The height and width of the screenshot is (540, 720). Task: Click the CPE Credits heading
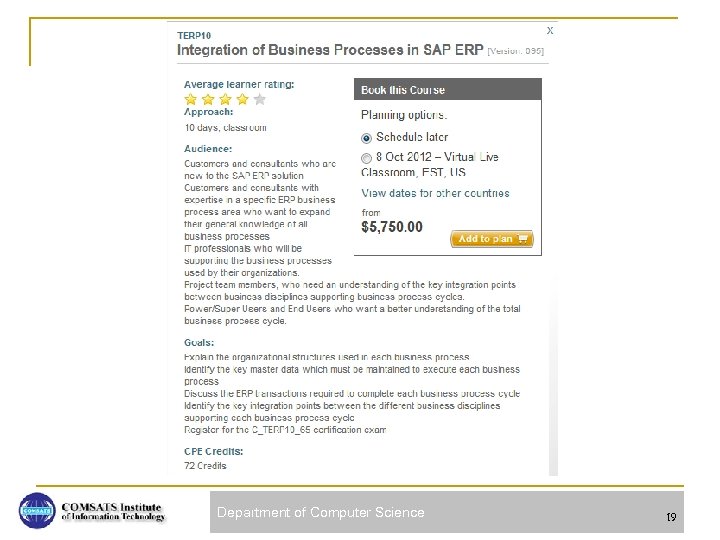point(213,451)
